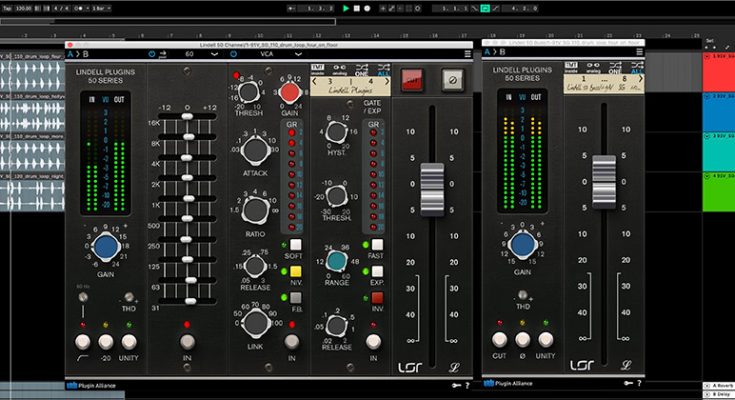
Task: Toggle the red INV button on gate
Action: (x=378, y=297)
